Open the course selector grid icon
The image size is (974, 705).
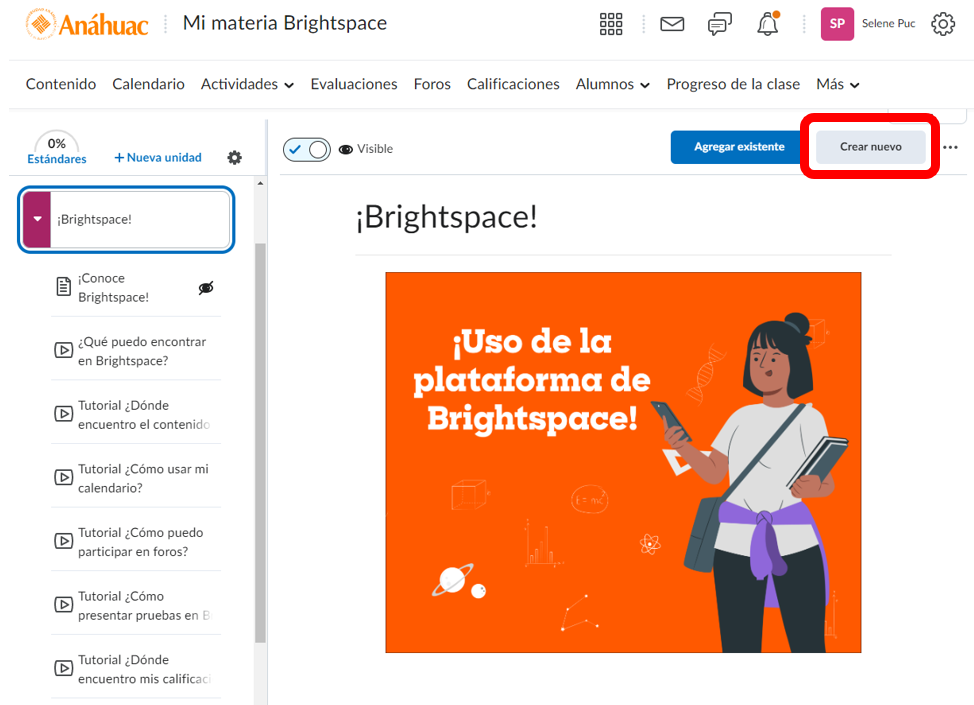[610, 24]
